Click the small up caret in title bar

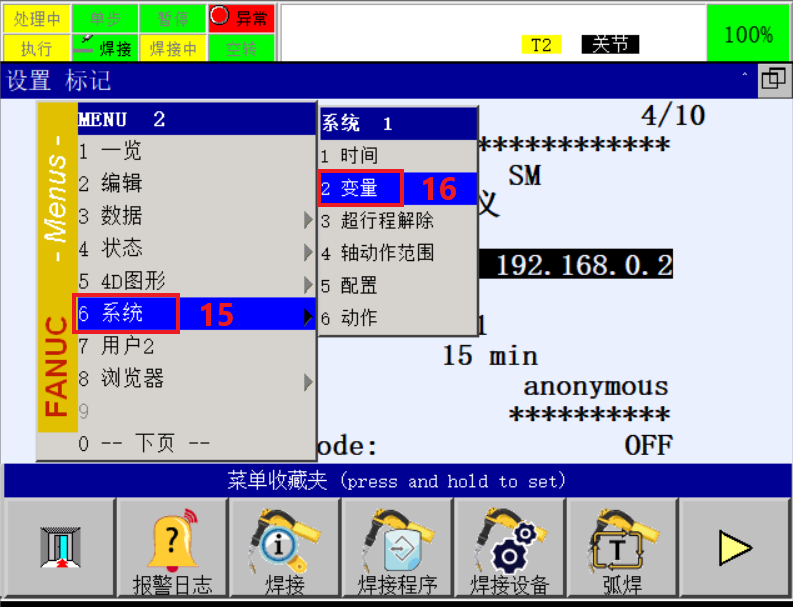744,75
